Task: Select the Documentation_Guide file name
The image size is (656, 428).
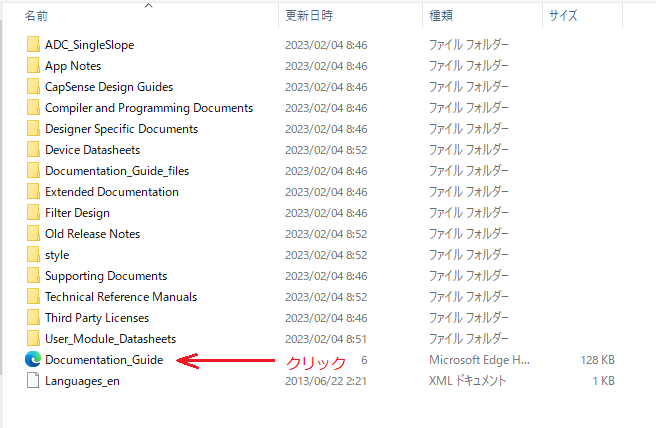Action: click(104, 360)
